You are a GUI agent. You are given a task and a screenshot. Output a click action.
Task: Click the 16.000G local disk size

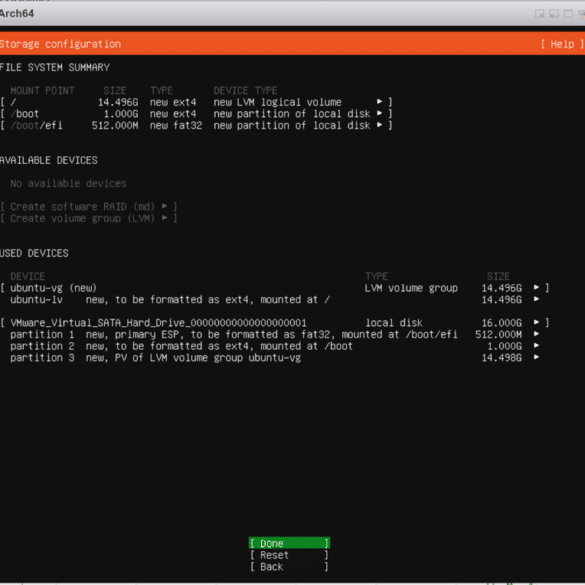coord(501,323)
